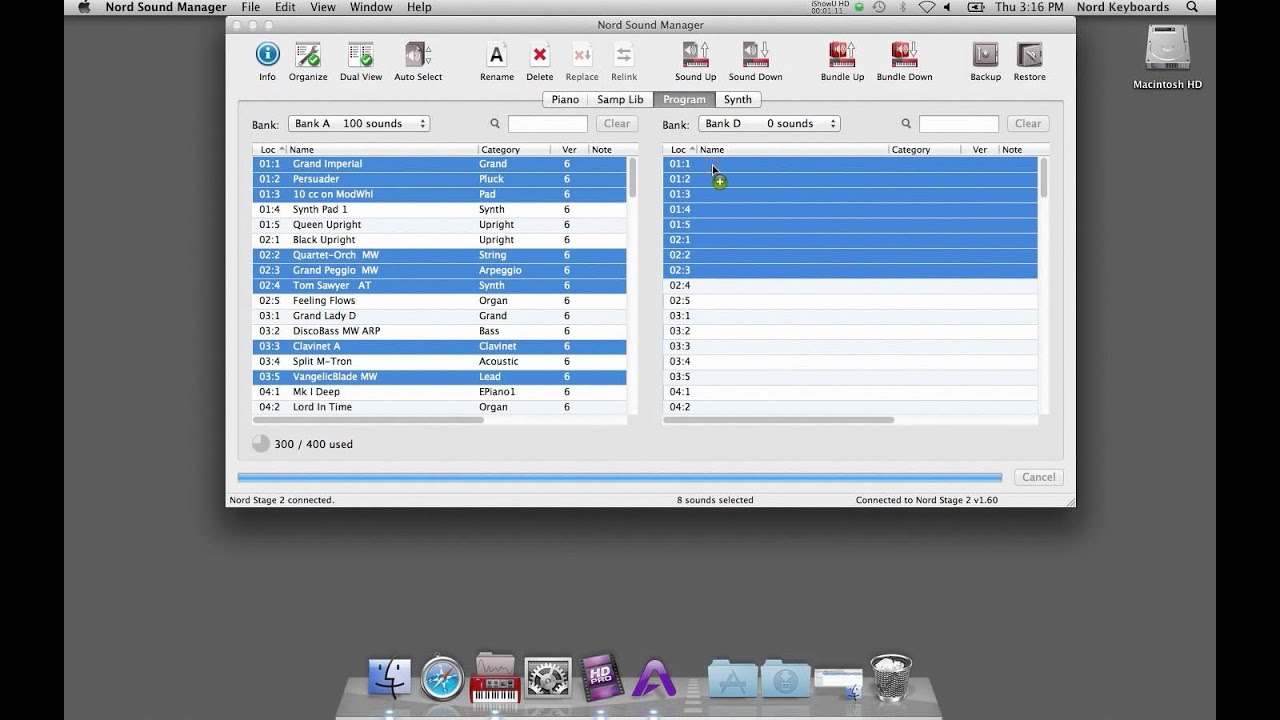Sort the right list by Category column

[x=925, y=150]
